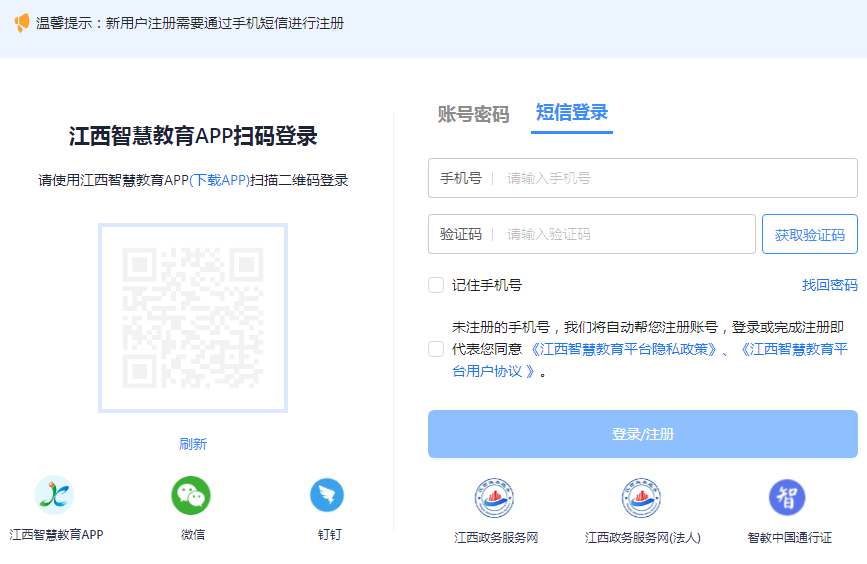Screen dimensions: 867x564
Task: Click the 江西政务服务网 login icon
Action: [494, 497]
